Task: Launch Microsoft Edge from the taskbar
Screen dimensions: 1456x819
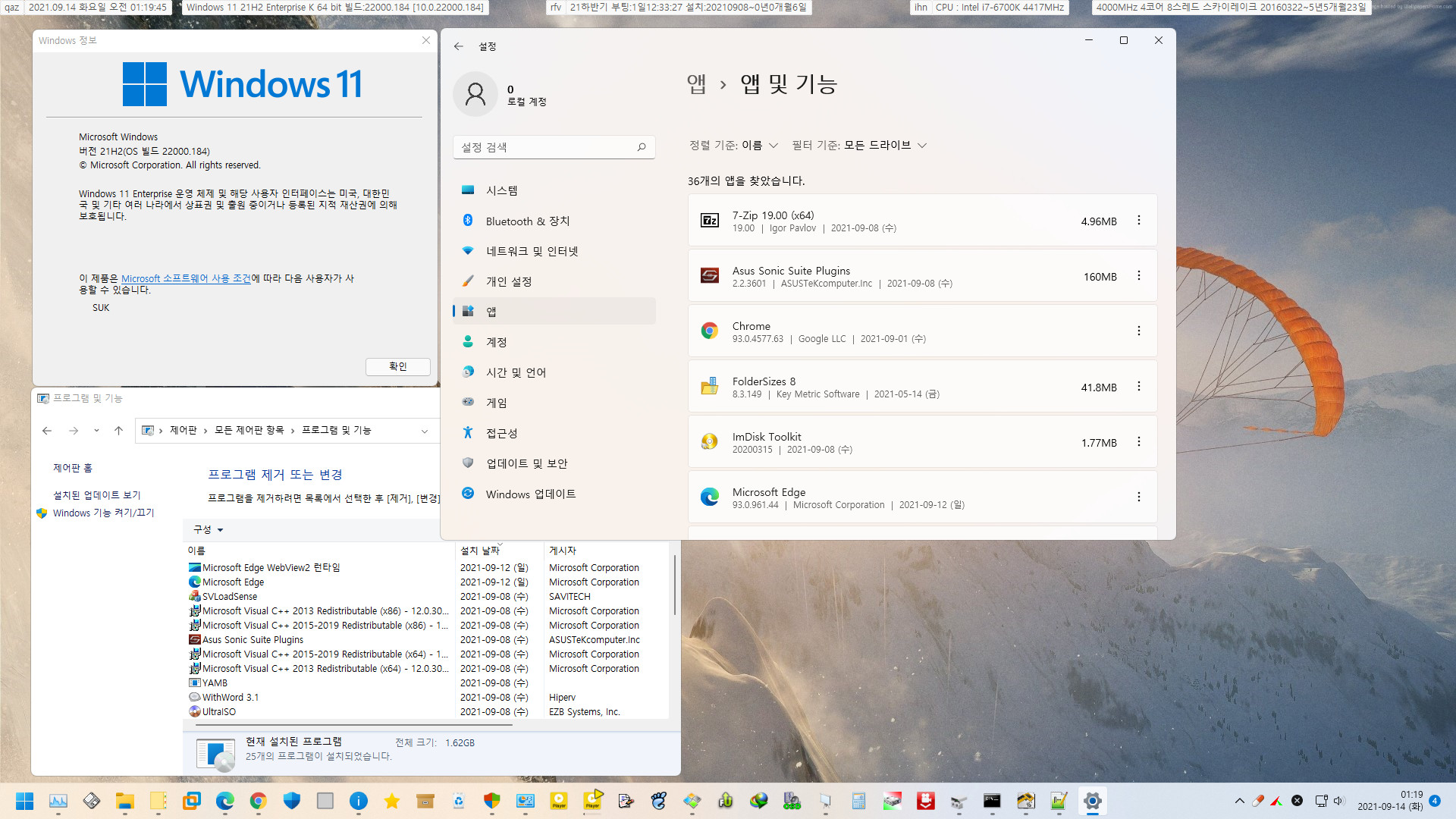Action: (224, 801)
